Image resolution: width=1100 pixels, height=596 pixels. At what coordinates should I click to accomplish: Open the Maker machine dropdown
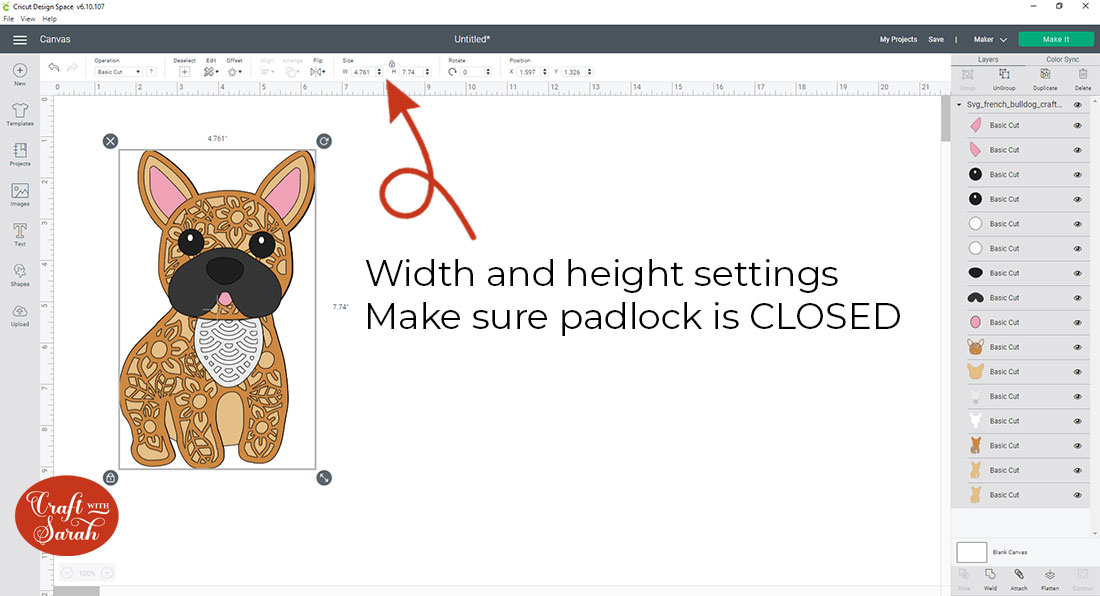coord(989,40)
